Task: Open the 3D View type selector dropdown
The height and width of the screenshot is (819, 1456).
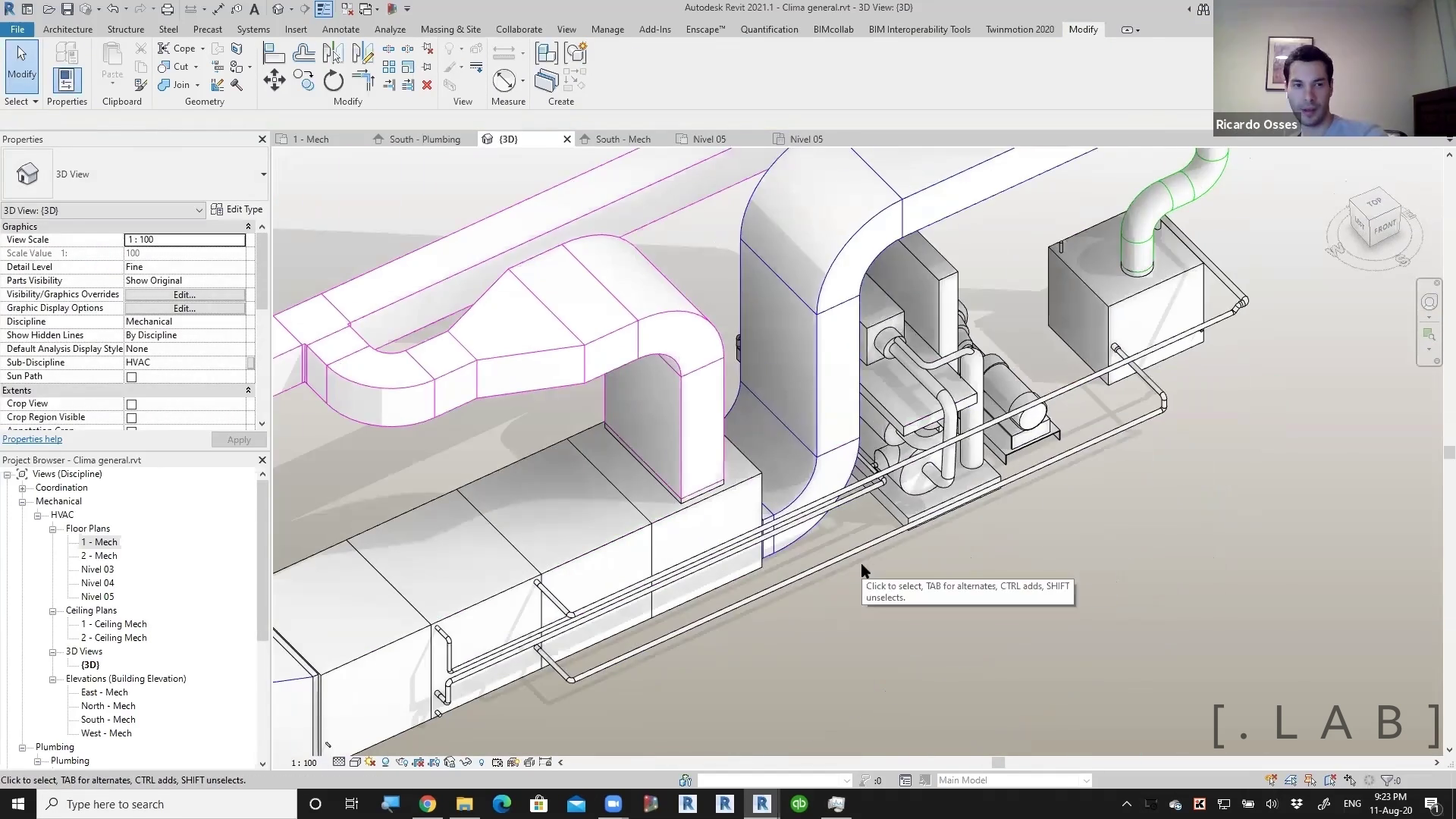Action: (262, 174)
